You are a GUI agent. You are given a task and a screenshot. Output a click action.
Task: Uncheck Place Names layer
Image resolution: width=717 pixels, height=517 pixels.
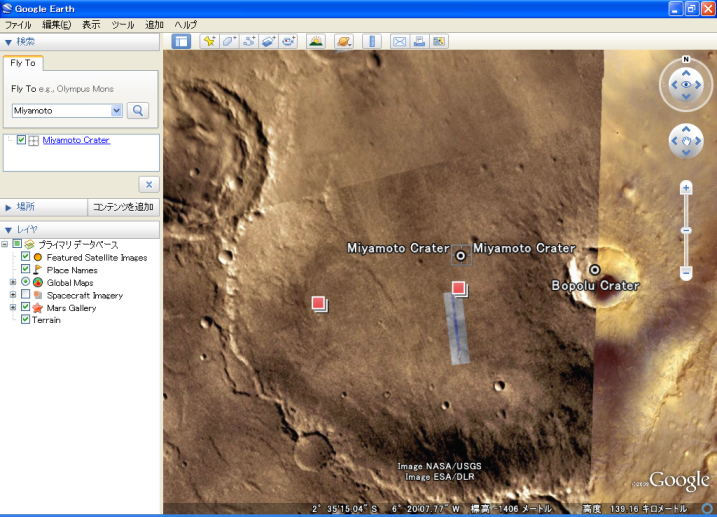(26, 270)
